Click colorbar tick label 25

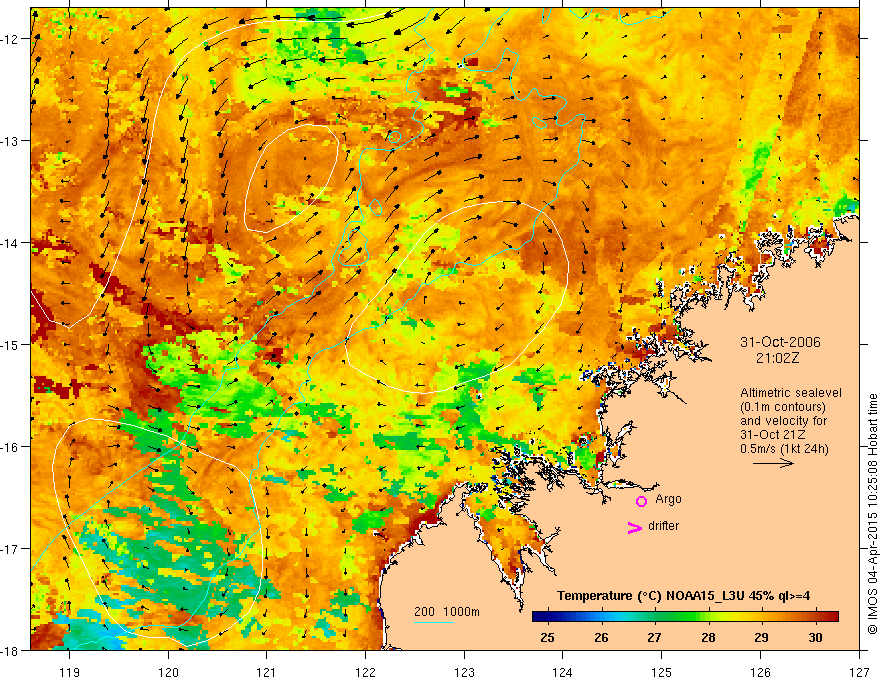pos(547,637)
